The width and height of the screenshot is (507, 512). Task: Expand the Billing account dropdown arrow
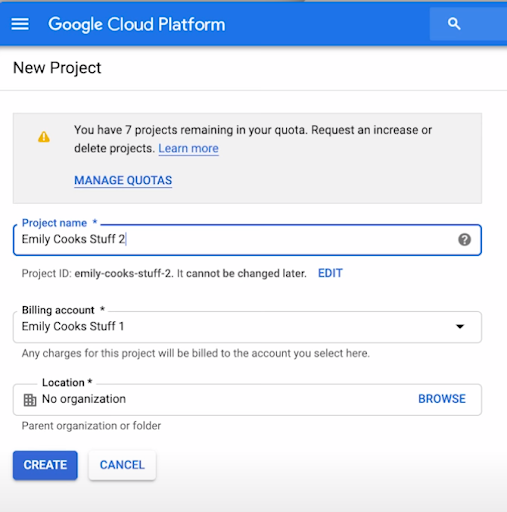[460, 326]
